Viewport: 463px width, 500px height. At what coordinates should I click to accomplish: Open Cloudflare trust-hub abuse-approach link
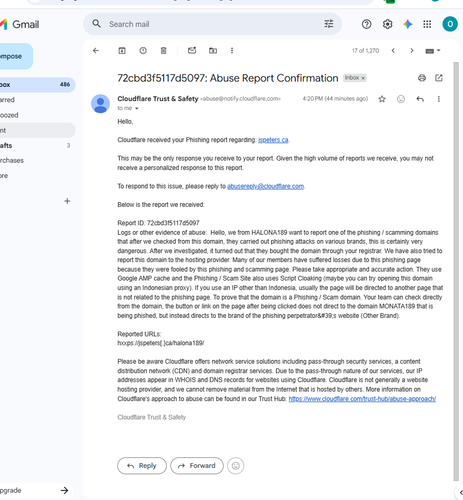(x=362, y=399)
